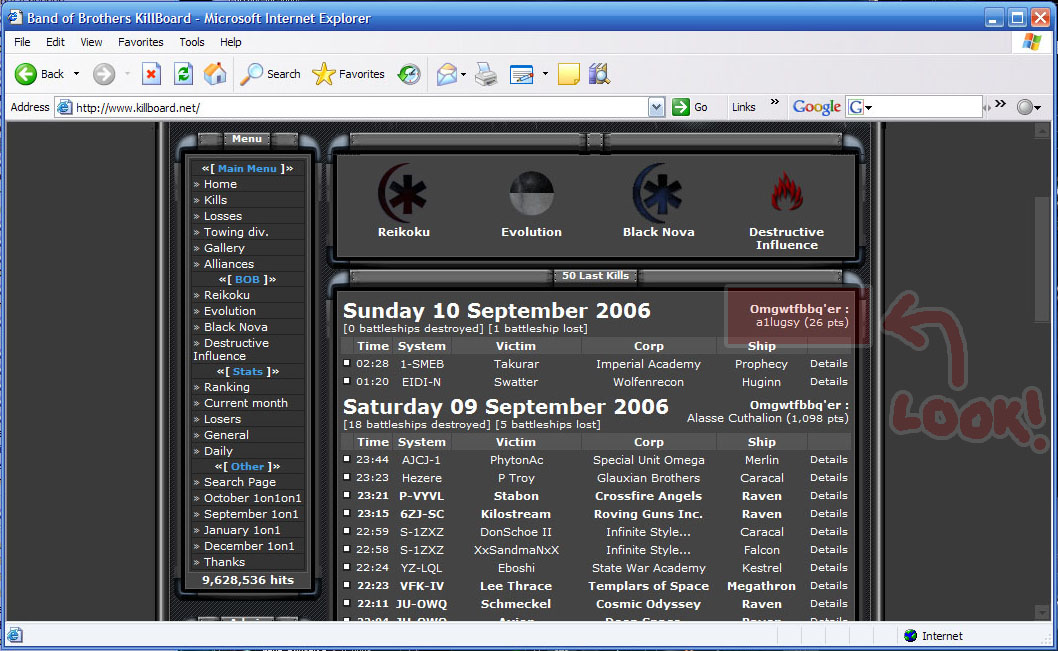The image size is (1058, 651).
Task: Open the Daily stats link
Action: [x=218, y=451]
